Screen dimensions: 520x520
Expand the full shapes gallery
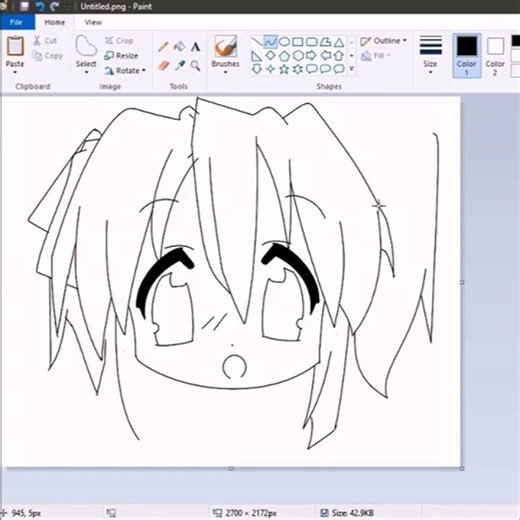(352, 69)
